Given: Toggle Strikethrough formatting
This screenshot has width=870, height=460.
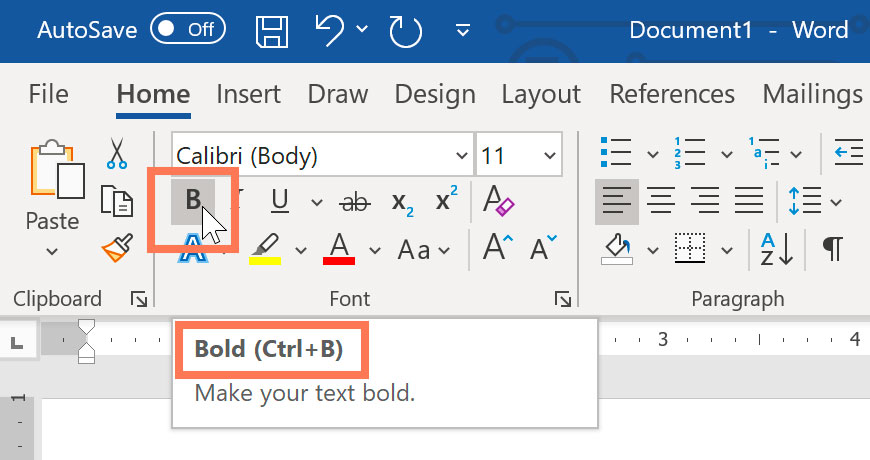Looking at the screenshot, I should (x=355, y=202).
